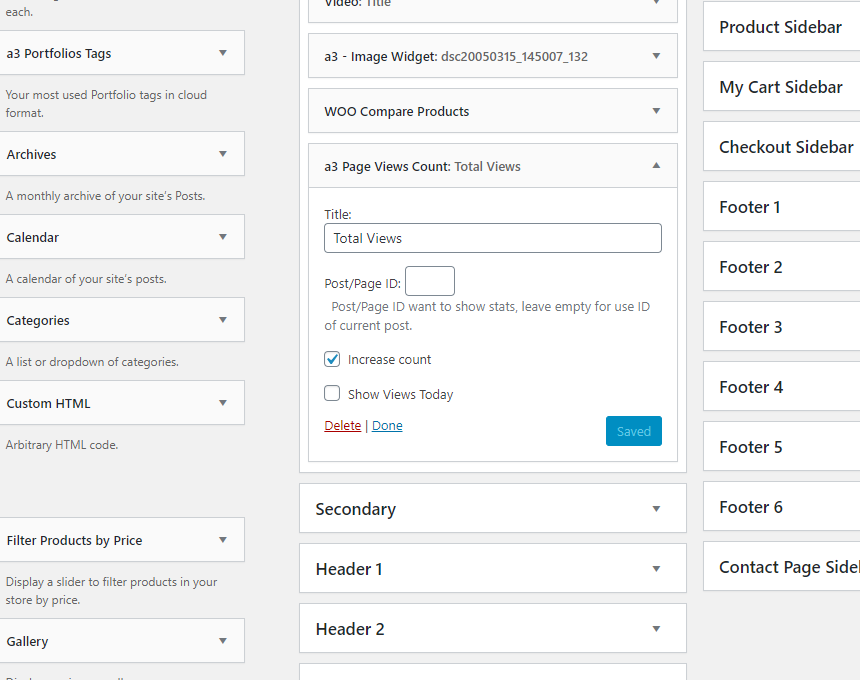This screenshot has height=680, width=860.
Task: Expand the a3 Image Widget arrow
Action: tap(656, 56)
